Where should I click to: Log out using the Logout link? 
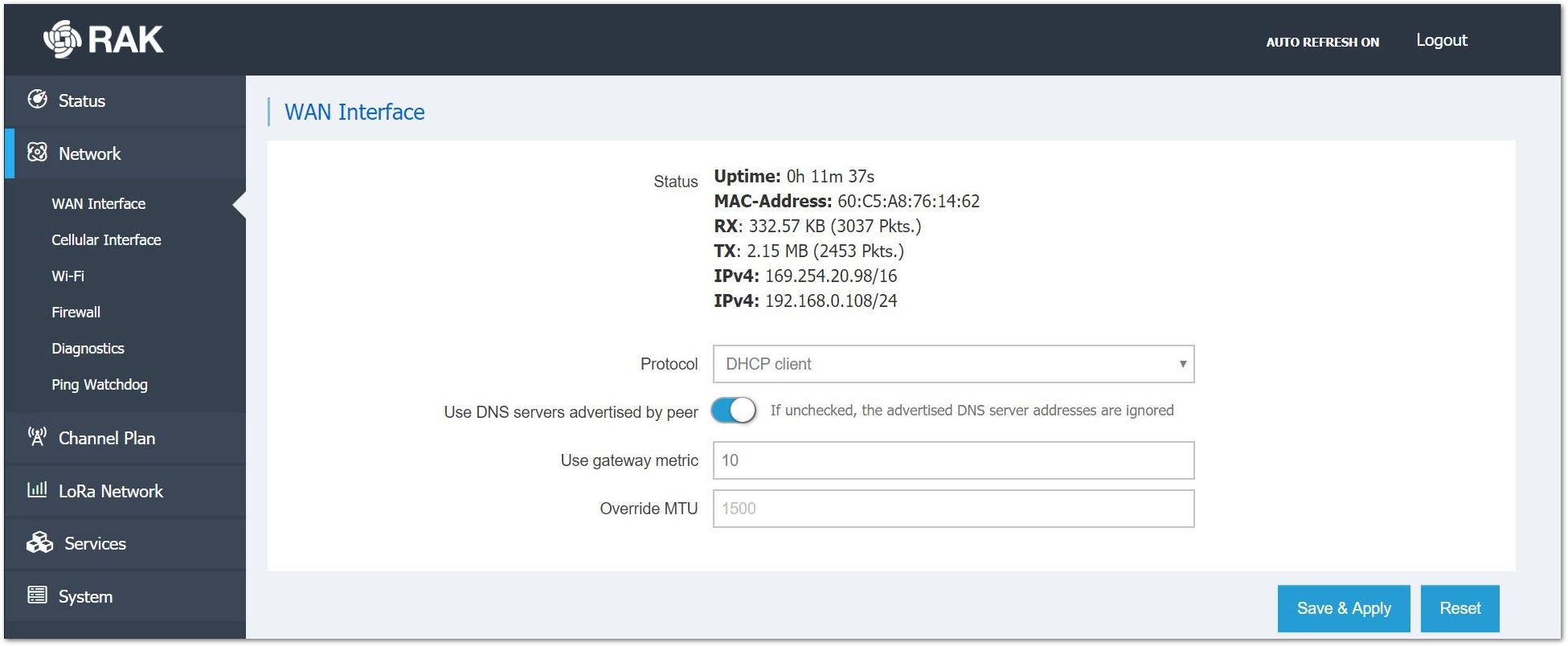pos(1441,40)
